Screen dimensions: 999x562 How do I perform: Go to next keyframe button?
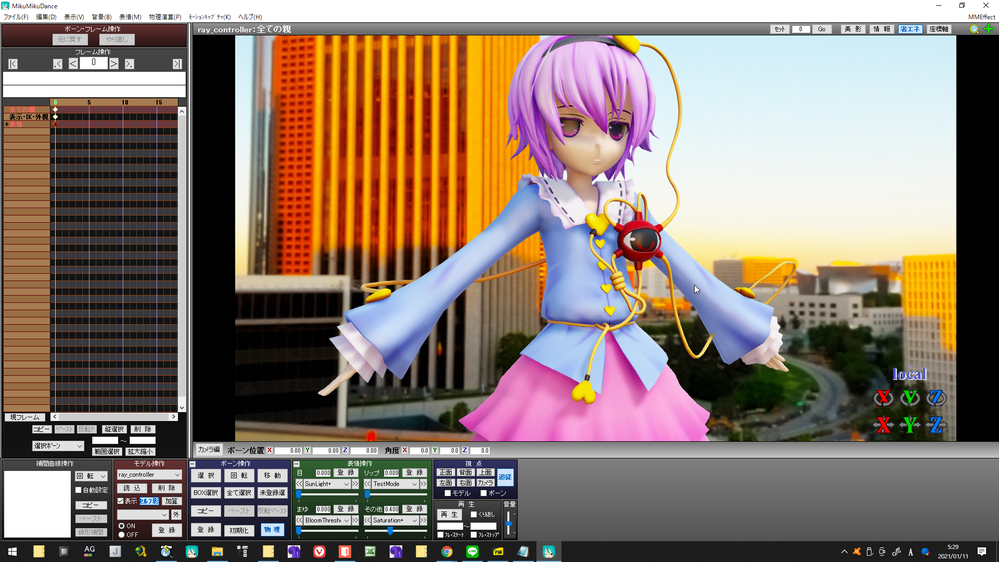(129, 64)
